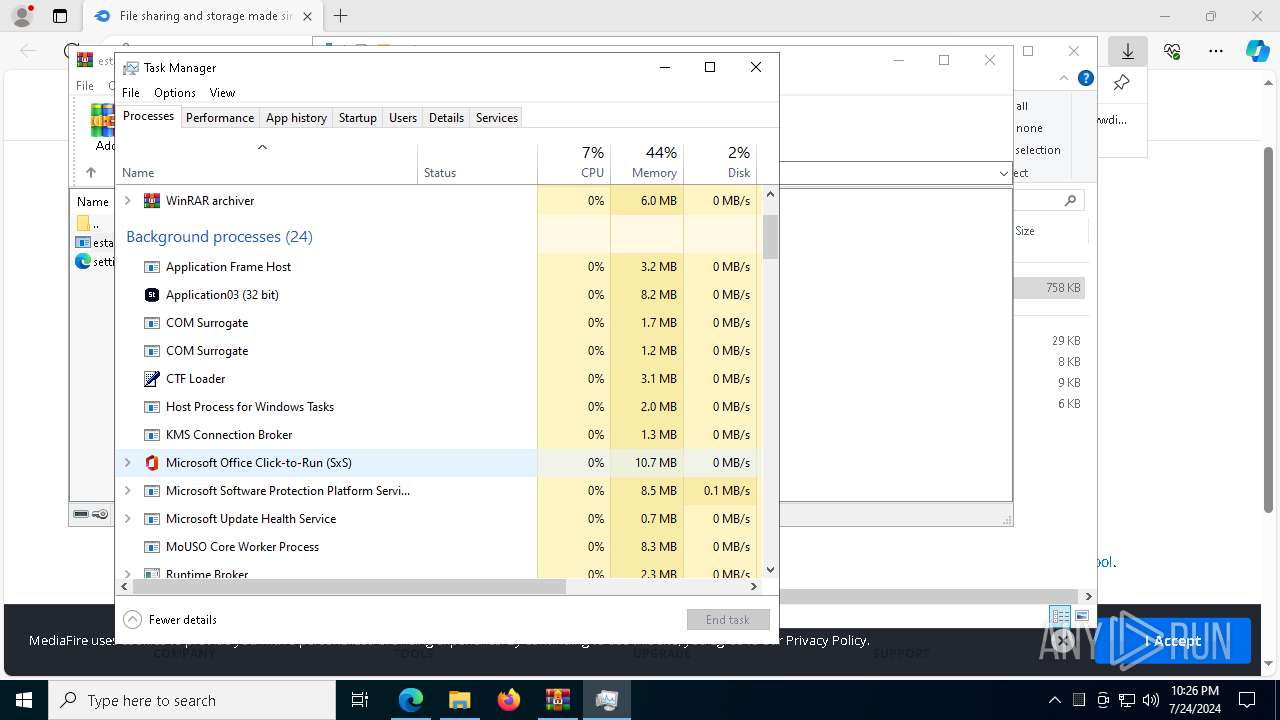1280x720 pixels.
Task: Open the Task Manager Options menu
Action: [x=175, y=93]
